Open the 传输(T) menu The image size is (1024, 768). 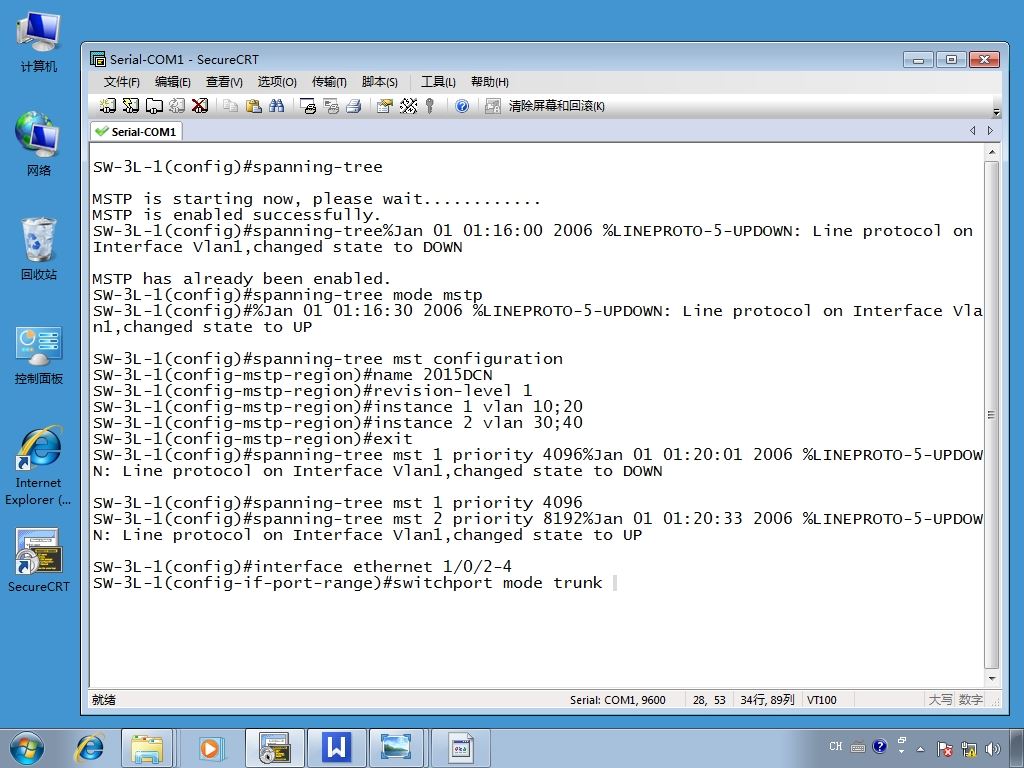[x=329, y=82]
